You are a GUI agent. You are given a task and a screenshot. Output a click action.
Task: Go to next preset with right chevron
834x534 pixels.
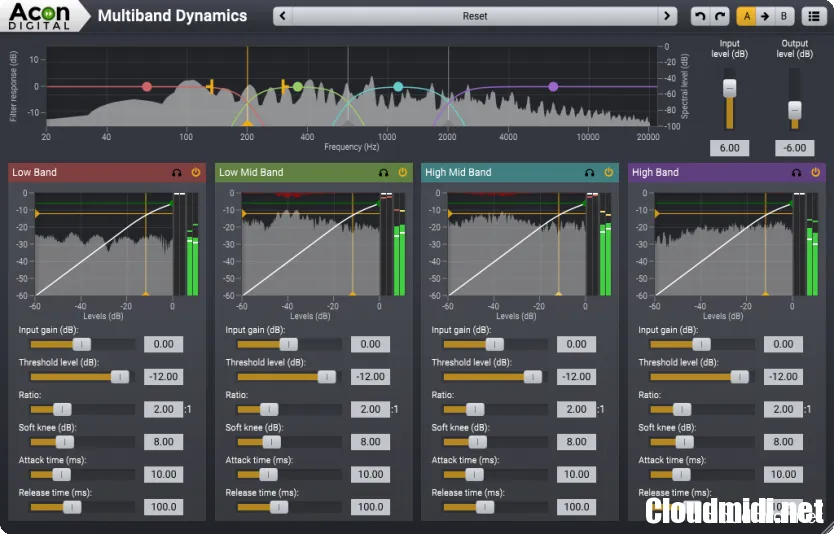[x=667, y=16]
